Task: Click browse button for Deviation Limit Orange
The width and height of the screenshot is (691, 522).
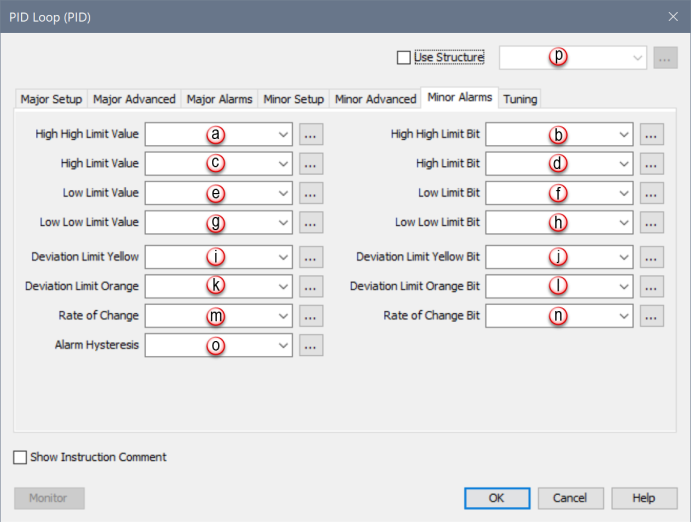Action: (311, 287)
